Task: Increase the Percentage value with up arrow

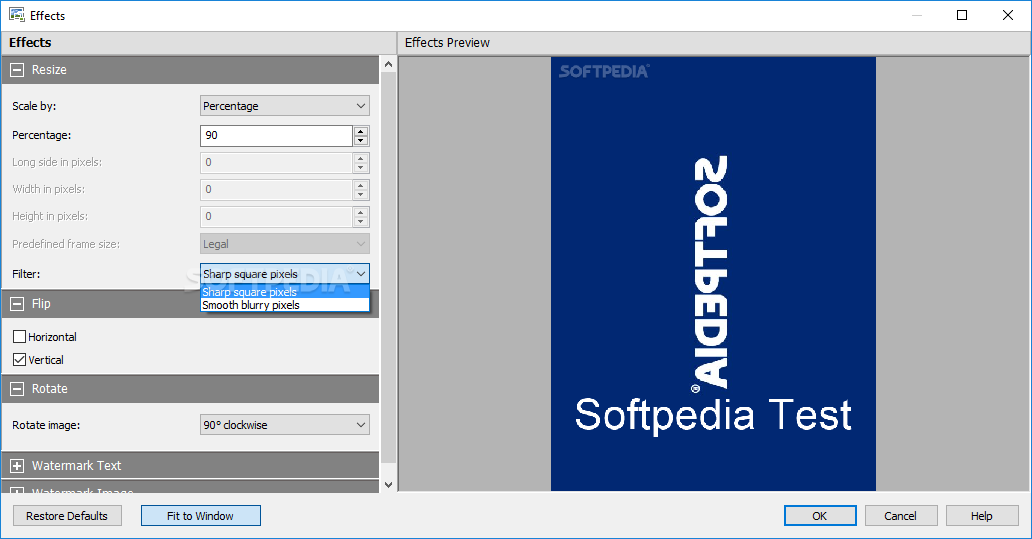Action: pyautogui.click(x=361, y=130)
